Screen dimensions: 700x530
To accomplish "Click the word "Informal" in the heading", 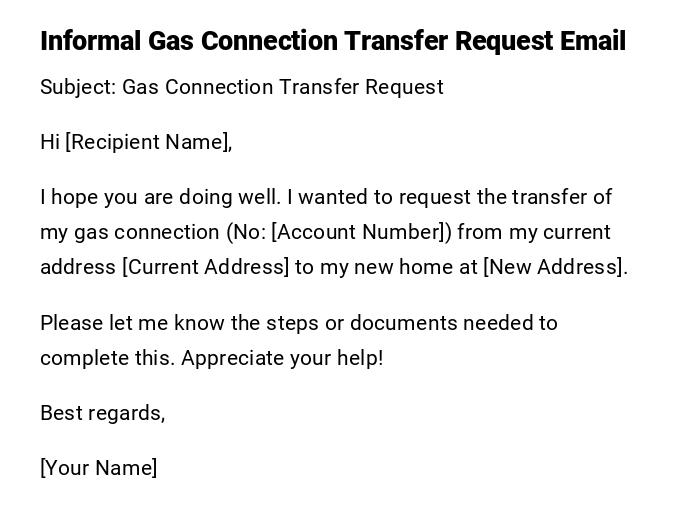I will coord(90,42).
